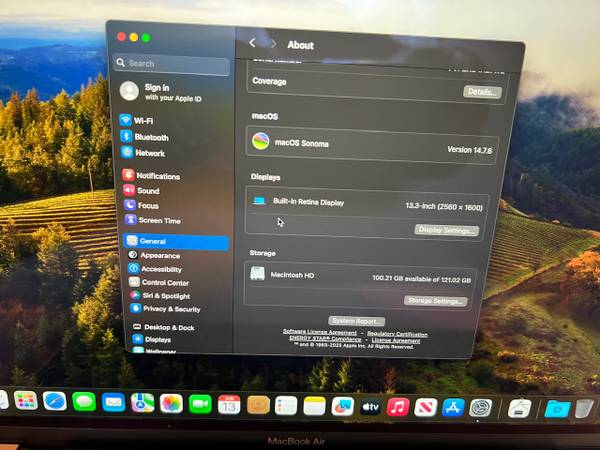
Task: Launch Safari from the Dock
Action: 54,401
